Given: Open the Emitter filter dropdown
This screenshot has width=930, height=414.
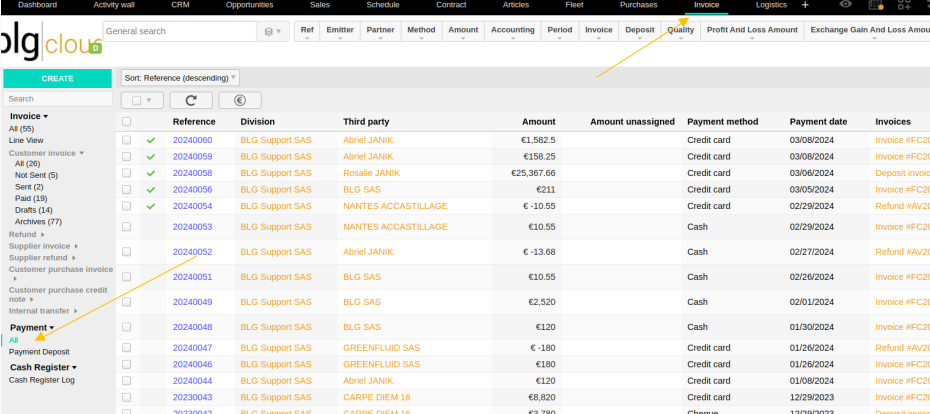Looking at the screenshot, I should pyautogui.click(x=340, y=31).
